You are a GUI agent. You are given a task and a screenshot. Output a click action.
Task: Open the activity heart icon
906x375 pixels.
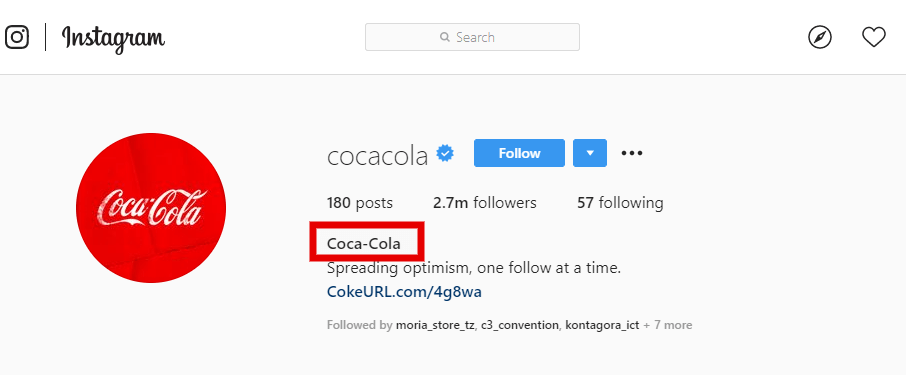click(x=874, y=38)
